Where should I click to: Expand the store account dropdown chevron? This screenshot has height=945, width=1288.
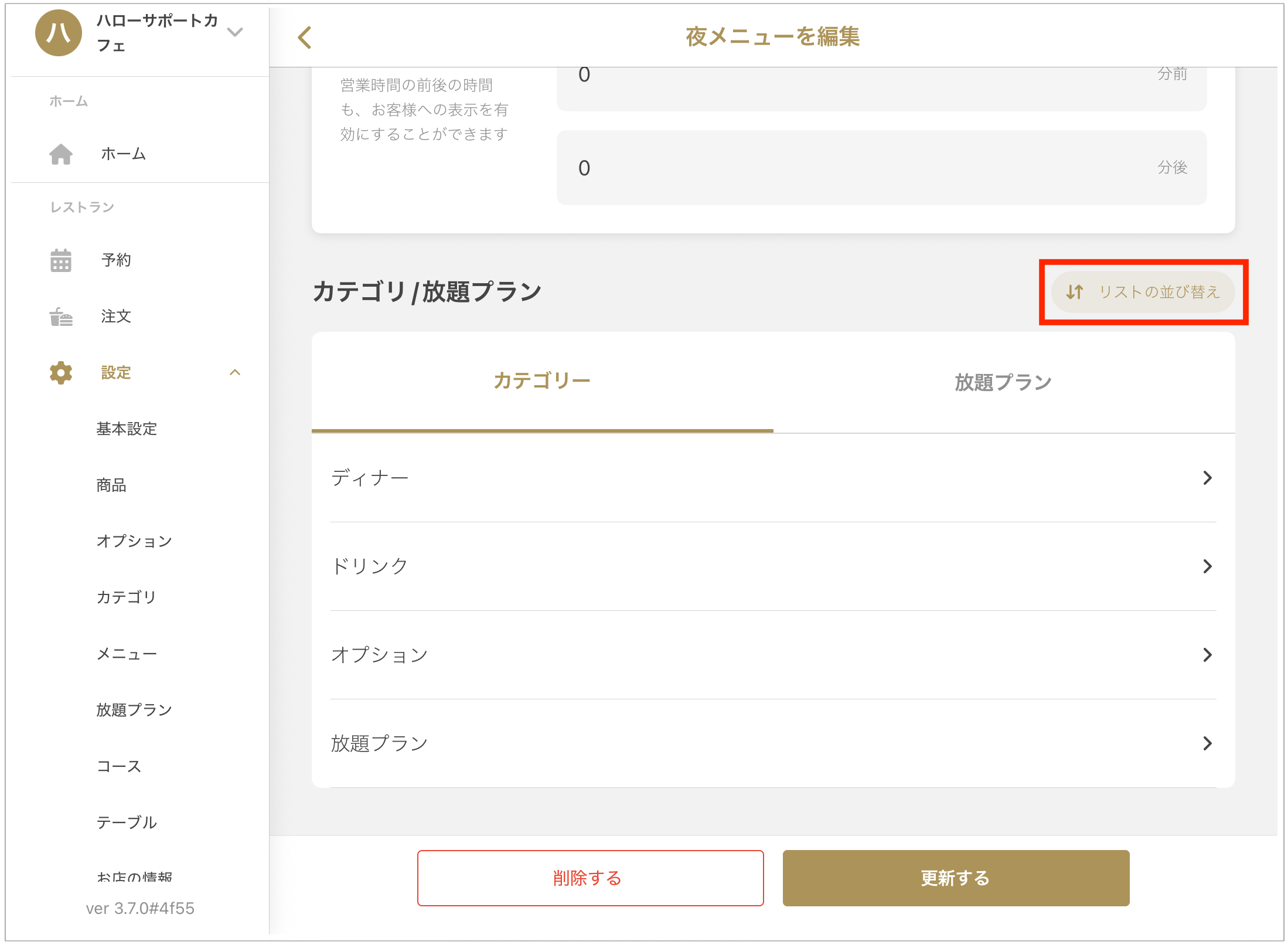(x=235, y=33)
